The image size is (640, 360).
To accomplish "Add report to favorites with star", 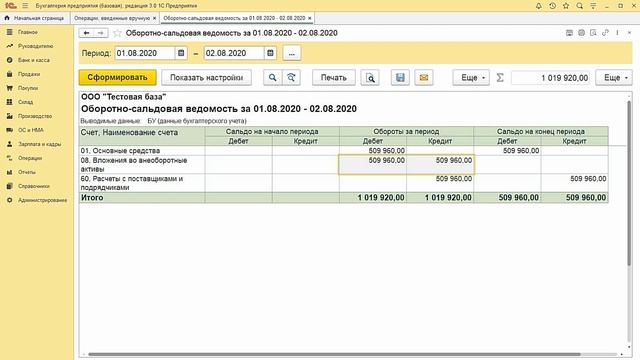I will point(117,33).
